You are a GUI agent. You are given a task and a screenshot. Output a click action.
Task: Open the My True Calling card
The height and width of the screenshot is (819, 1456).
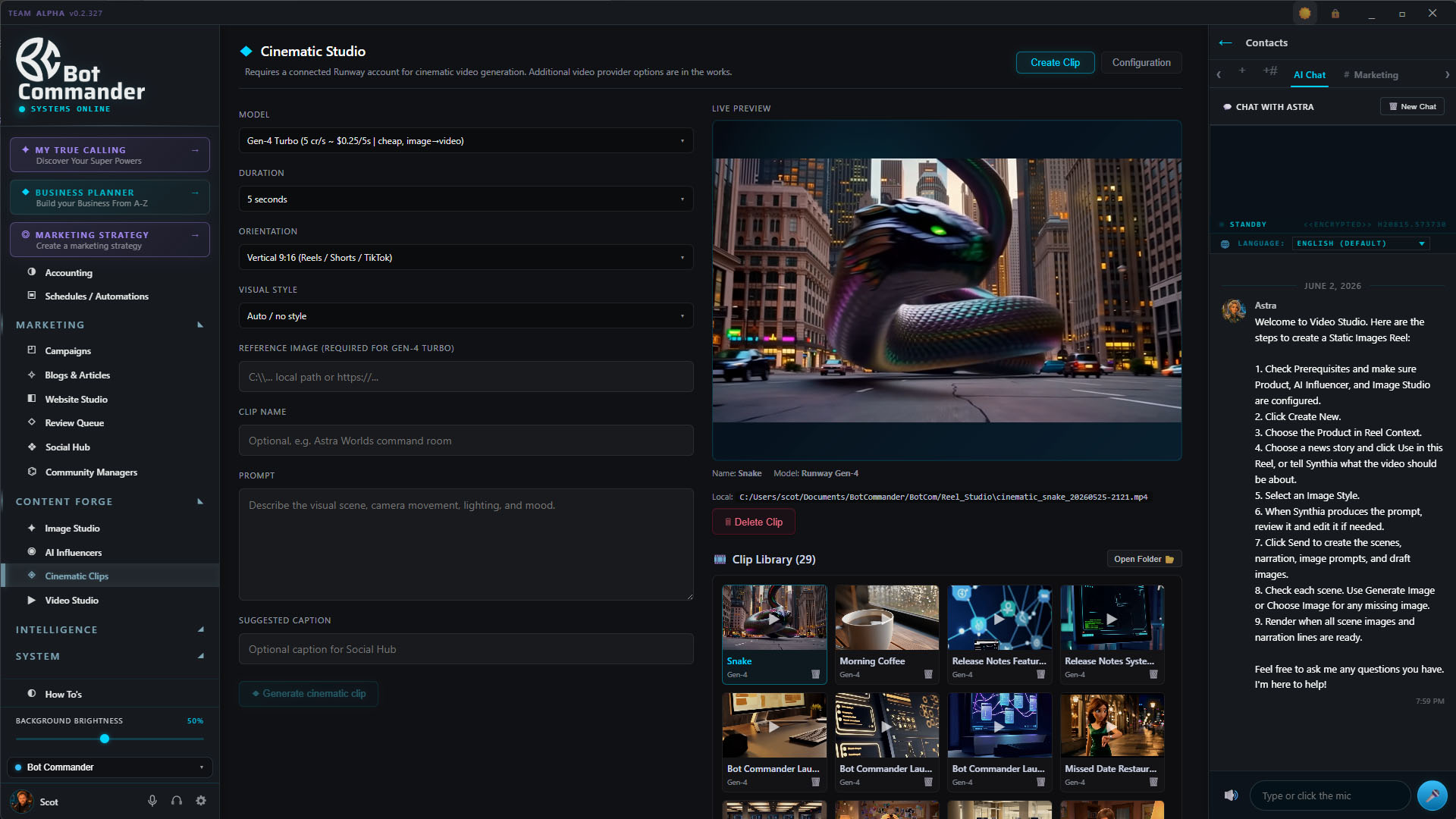pyautogui.click(x=110, y=155)
